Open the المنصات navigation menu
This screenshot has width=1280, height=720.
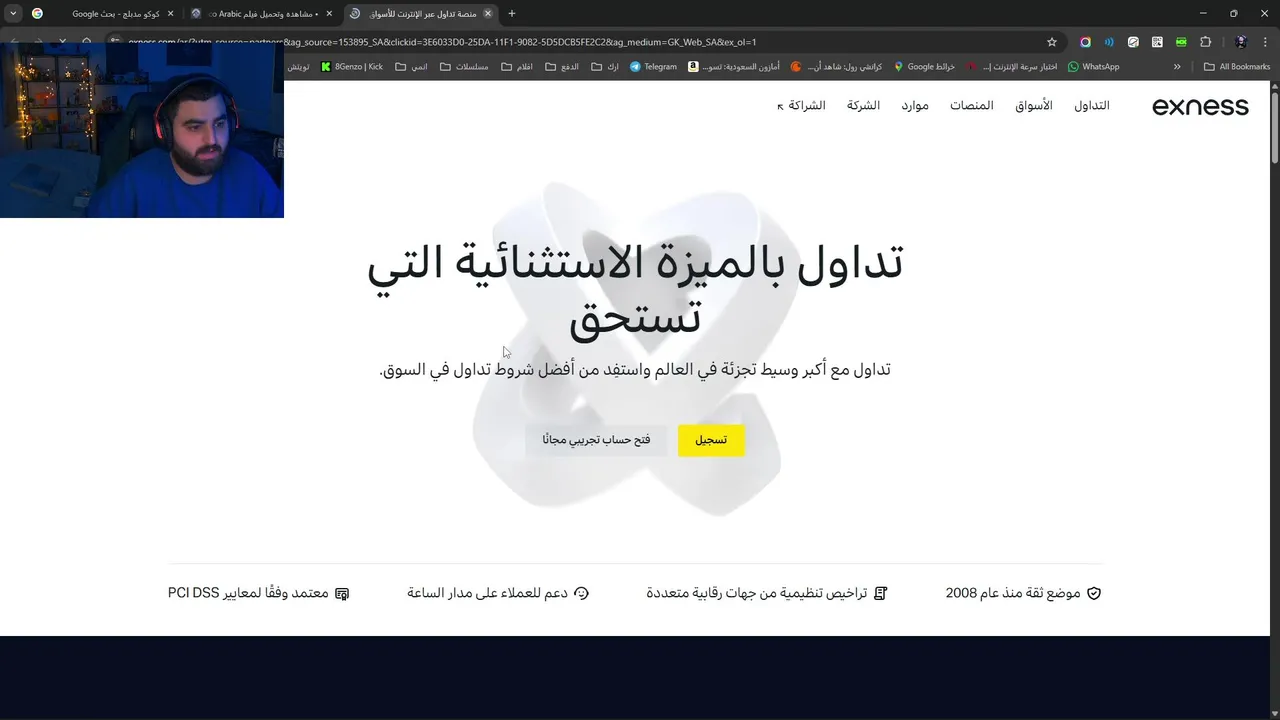click(972, 106)
